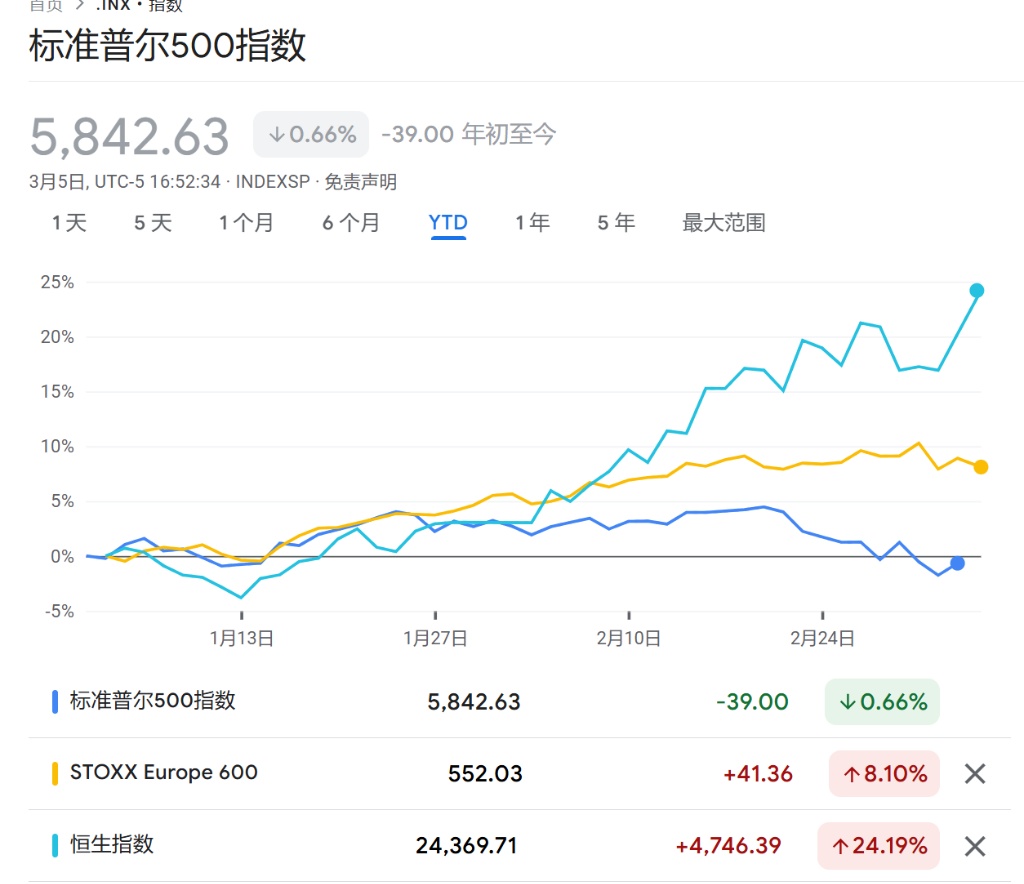Screen dimensions: 1024x884
Task: Remove STOXX Europe 600 from comparison
Action: tap(975, 773)
